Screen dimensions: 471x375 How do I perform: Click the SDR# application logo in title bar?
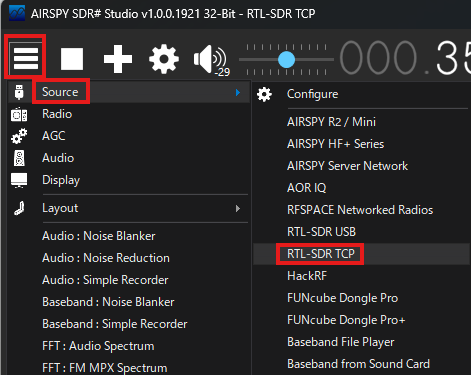point(17,13)
